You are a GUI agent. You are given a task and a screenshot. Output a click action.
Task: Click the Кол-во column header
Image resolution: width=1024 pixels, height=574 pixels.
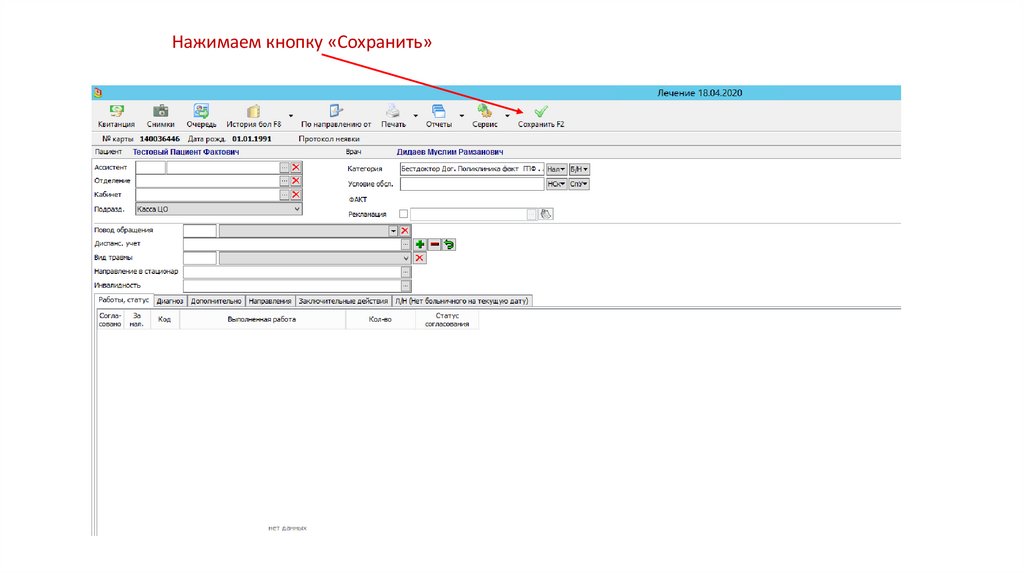[380, 319]
